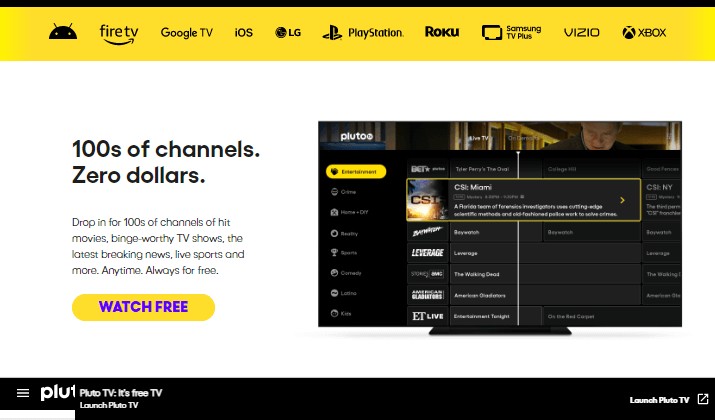Select the Entertainment category in TV preview
The image size is (715, 420).
pyautogui.click(x=356, y=171)
